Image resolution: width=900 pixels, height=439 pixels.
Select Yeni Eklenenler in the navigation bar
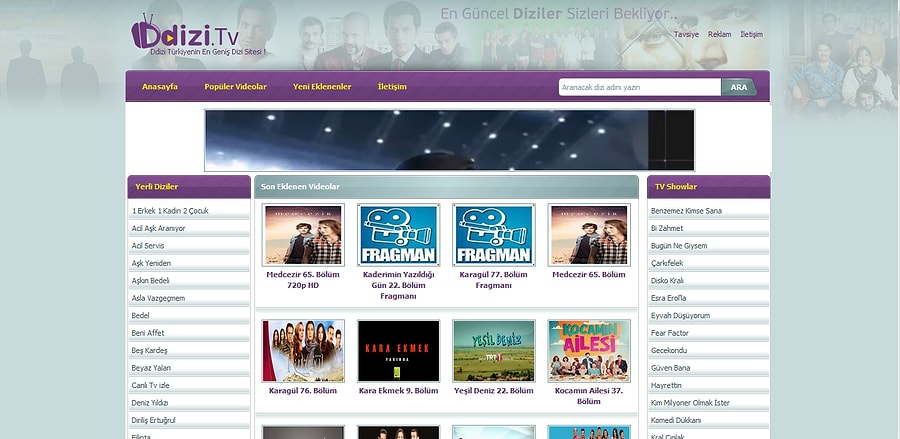[x=322, y=87]
